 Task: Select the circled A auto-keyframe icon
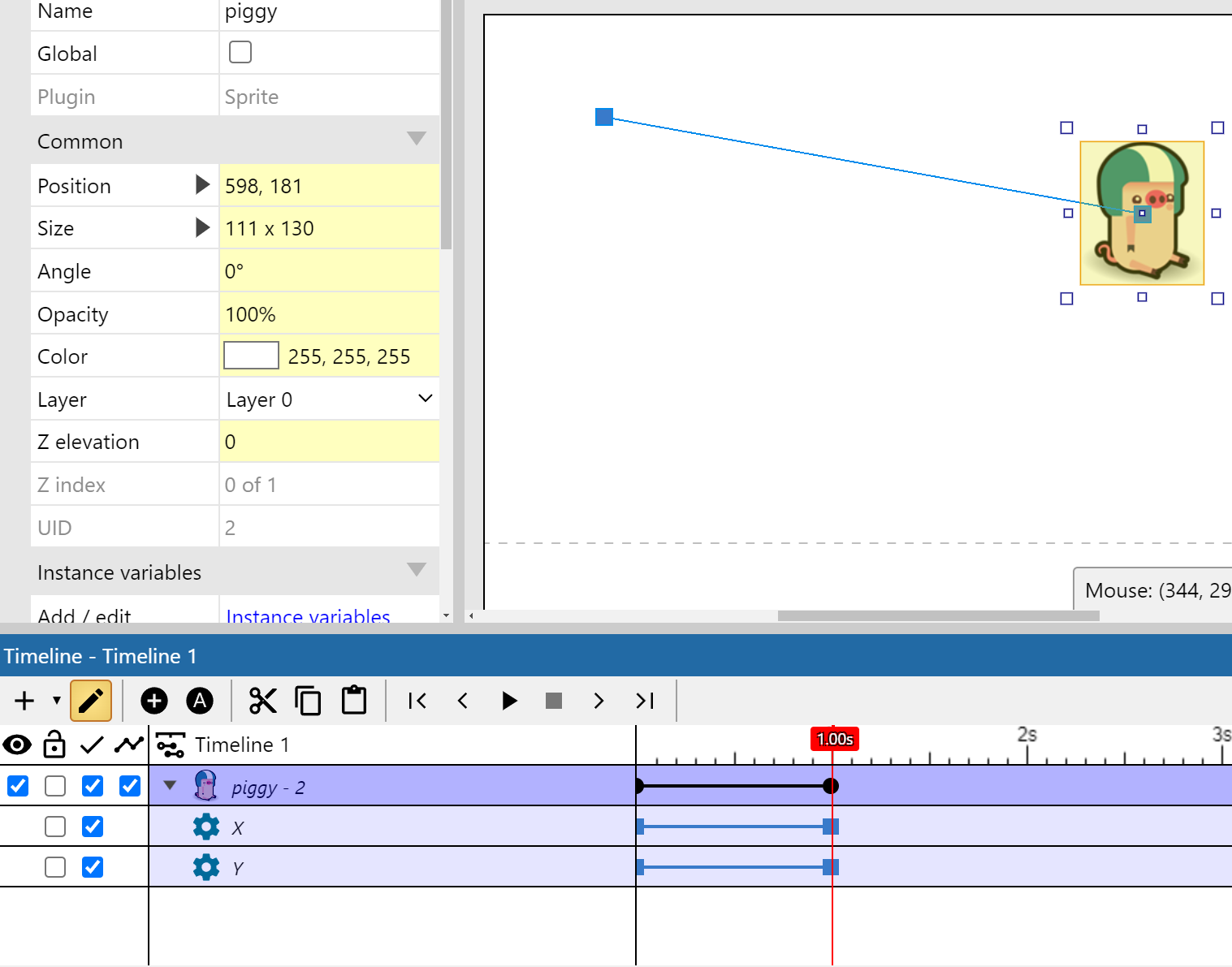coord(199,700)
